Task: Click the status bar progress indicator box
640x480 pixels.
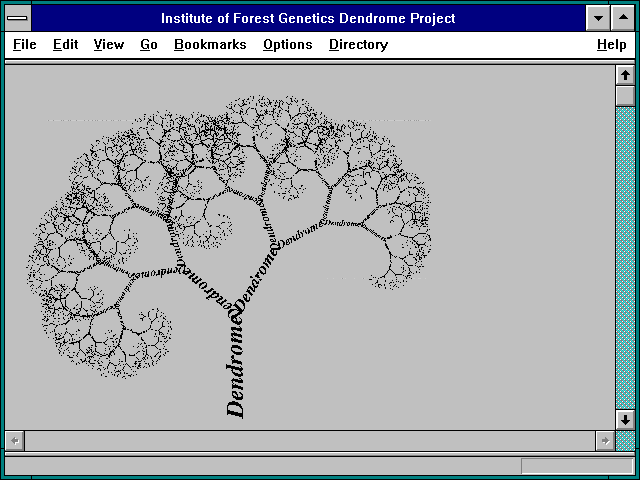Action: (577, 466)
